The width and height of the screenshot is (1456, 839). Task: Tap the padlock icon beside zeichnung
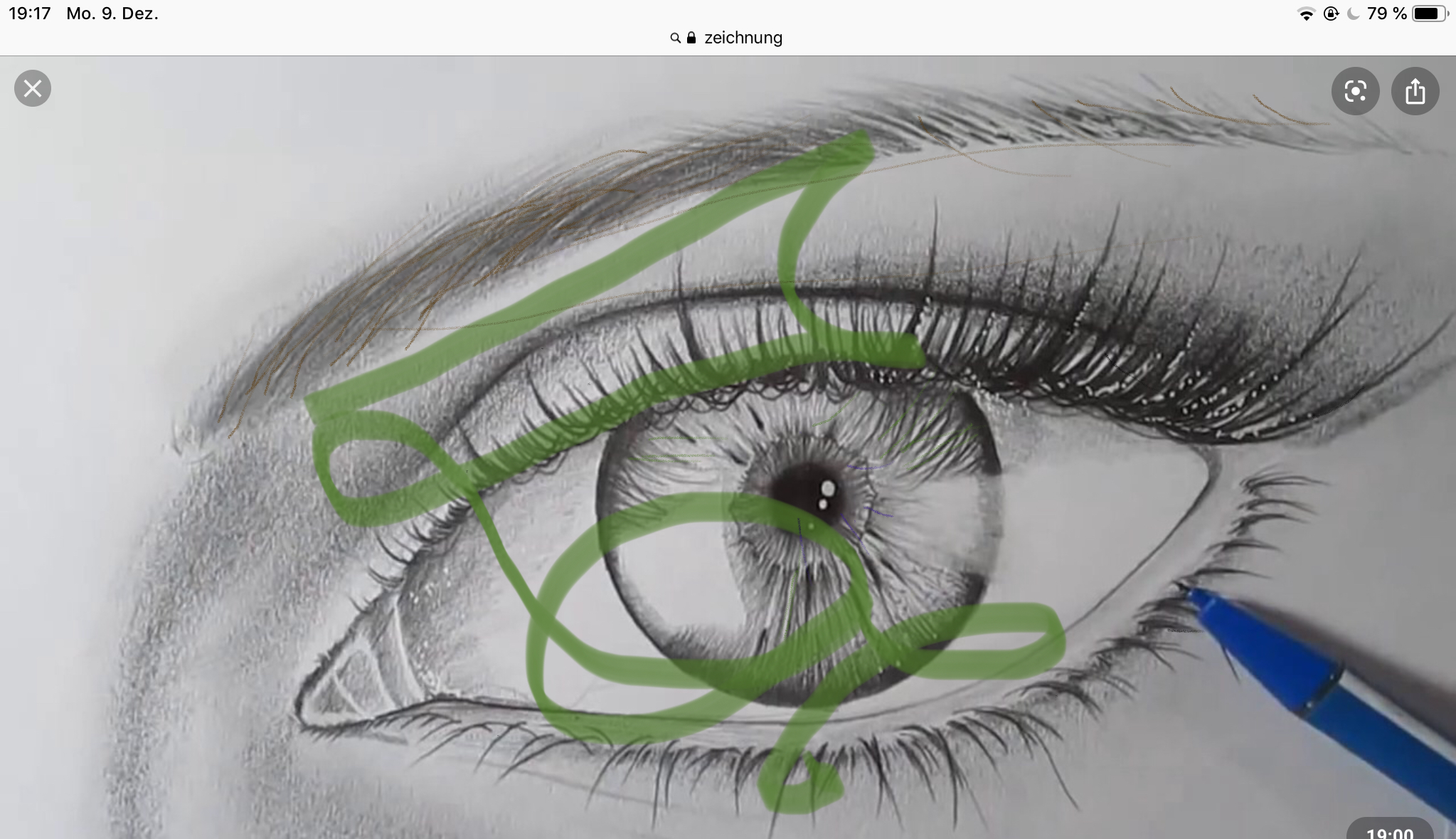[x=691, y=38]
